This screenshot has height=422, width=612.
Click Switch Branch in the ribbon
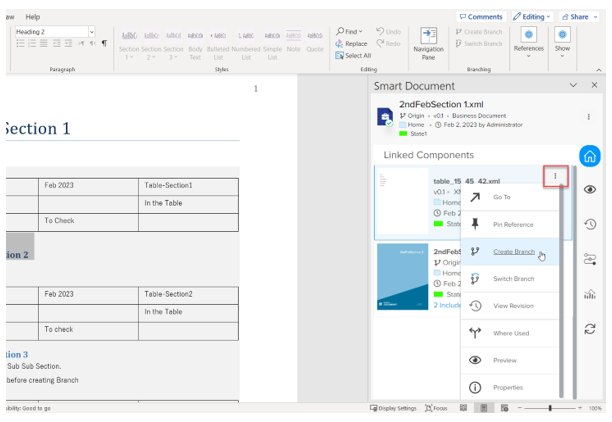(479, 44)
